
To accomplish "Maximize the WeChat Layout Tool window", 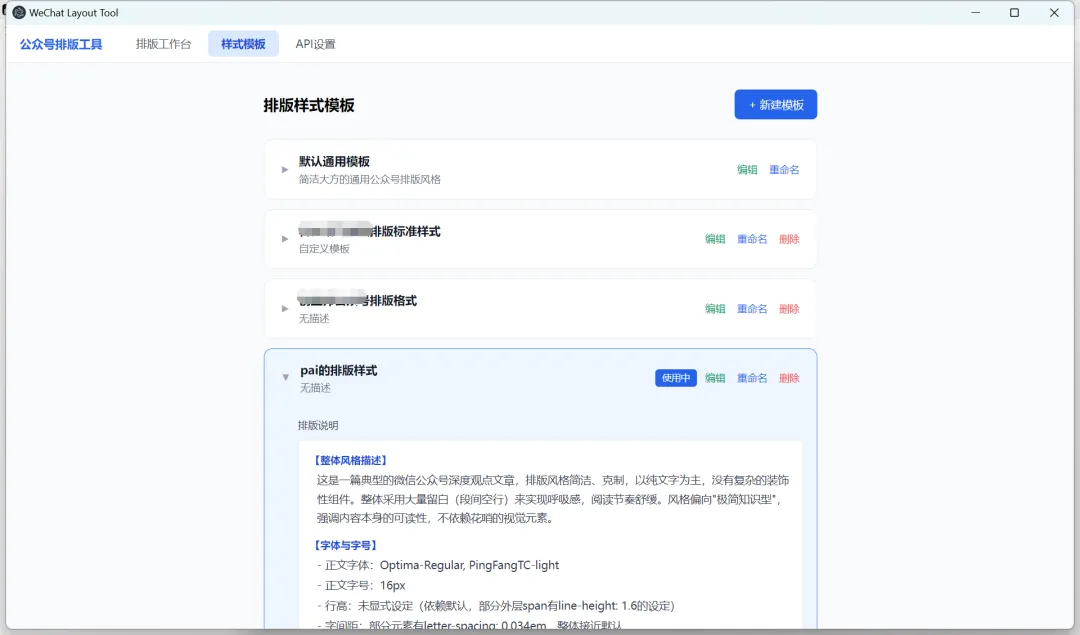I will tap(1015, 12).
